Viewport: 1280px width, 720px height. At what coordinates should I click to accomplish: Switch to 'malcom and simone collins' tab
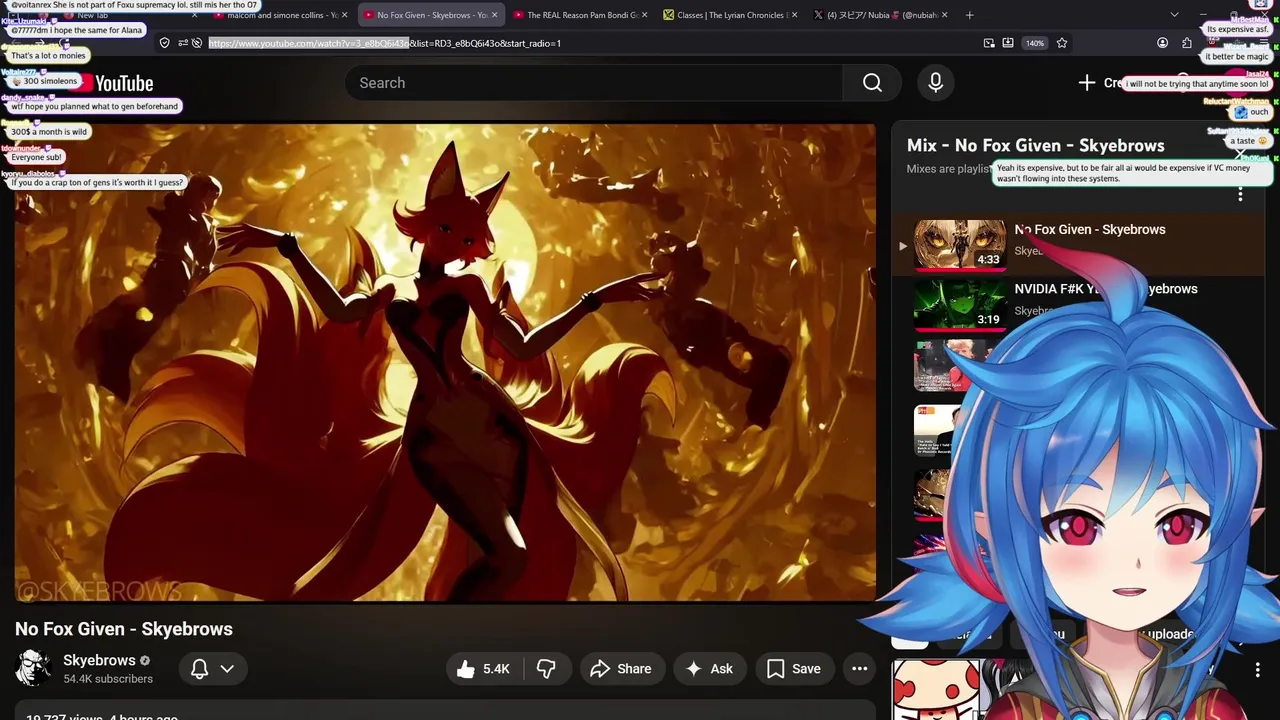[281, 15]
